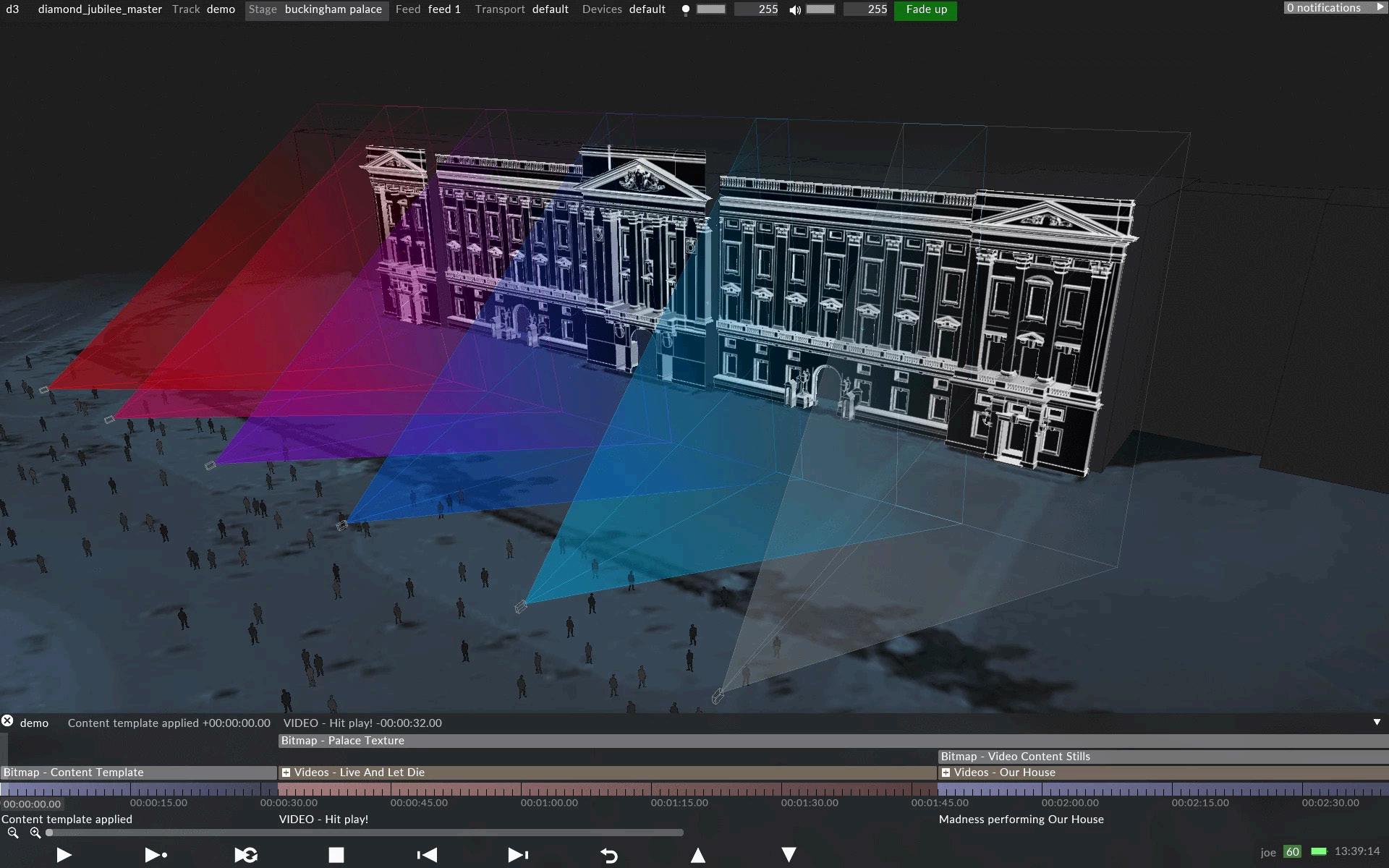Screen dimensions: 1389x868
Task: Expand the Videos - Live And Let Die layer group
Action: [286, 773]
